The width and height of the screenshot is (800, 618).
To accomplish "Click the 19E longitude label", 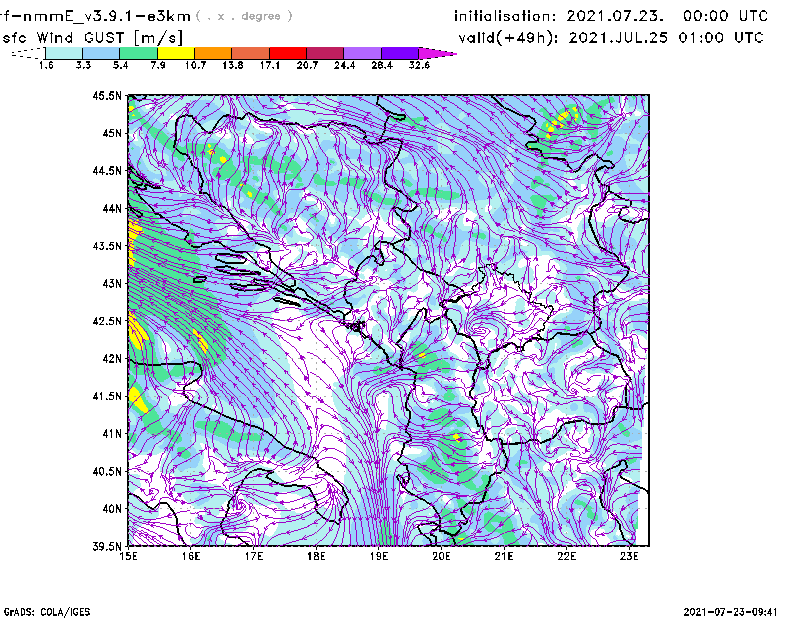I will pos(379,556).
